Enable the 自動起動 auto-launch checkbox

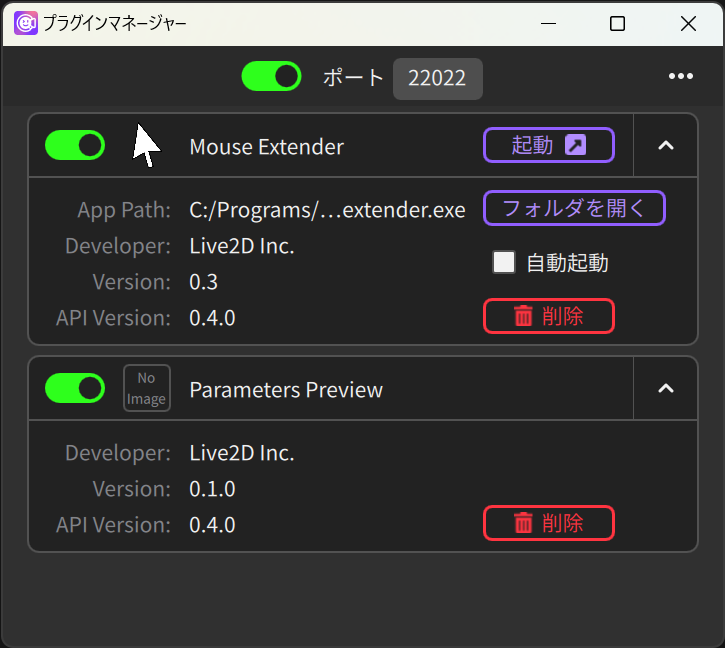(x=504, y=262)
